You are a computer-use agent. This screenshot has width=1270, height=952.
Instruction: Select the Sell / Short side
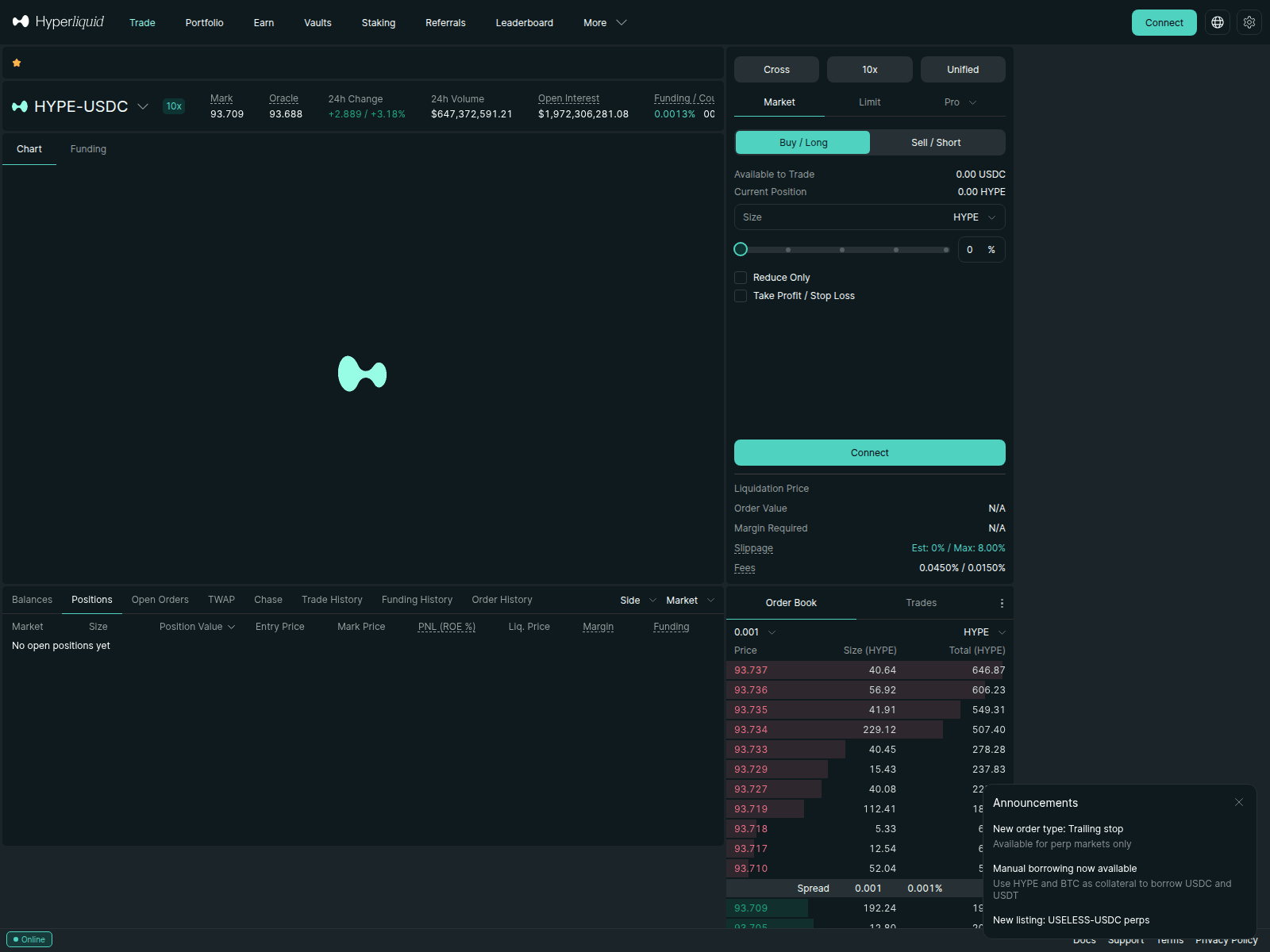point(936,143)
